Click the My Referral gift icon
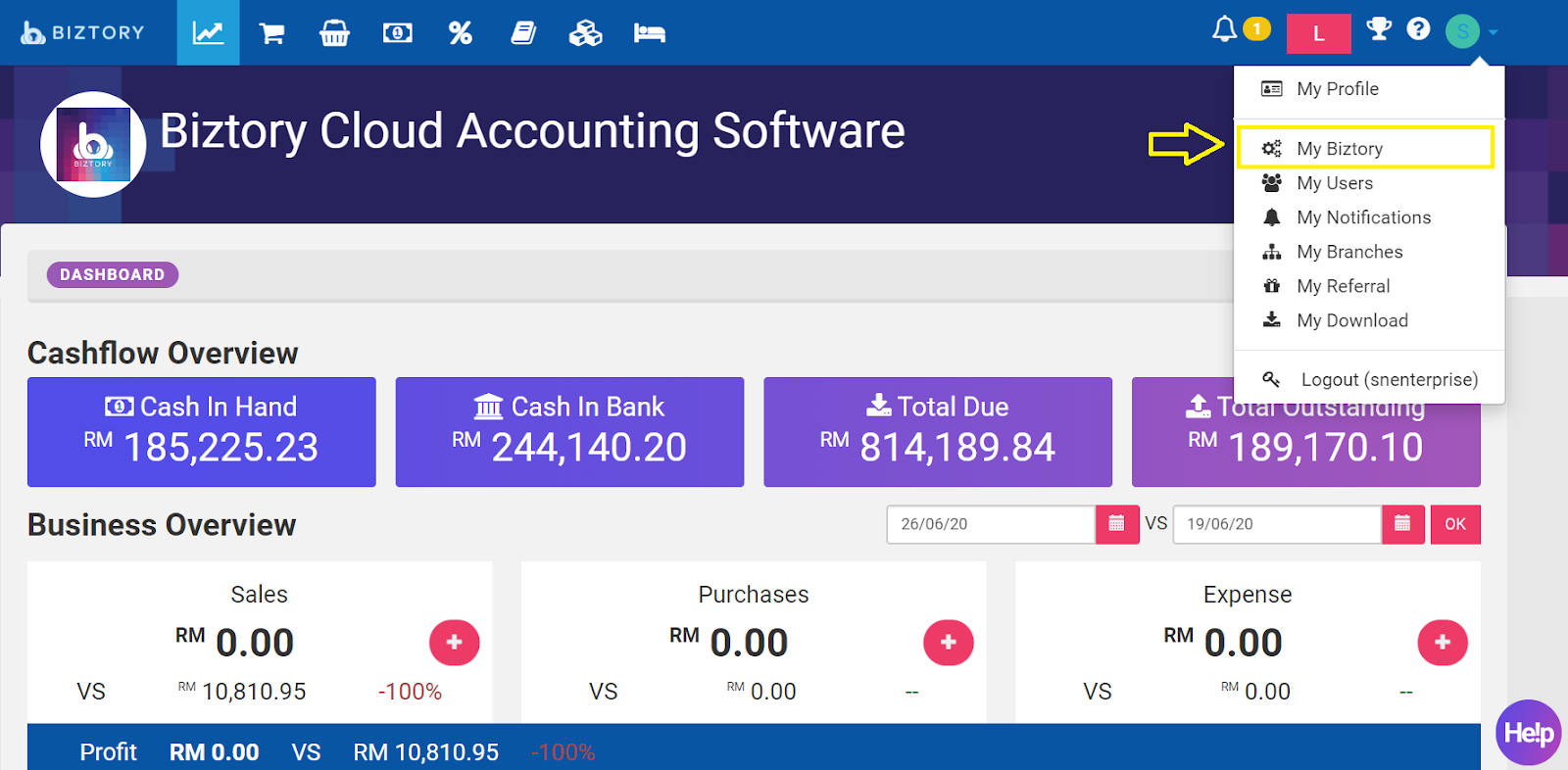 1271,286
